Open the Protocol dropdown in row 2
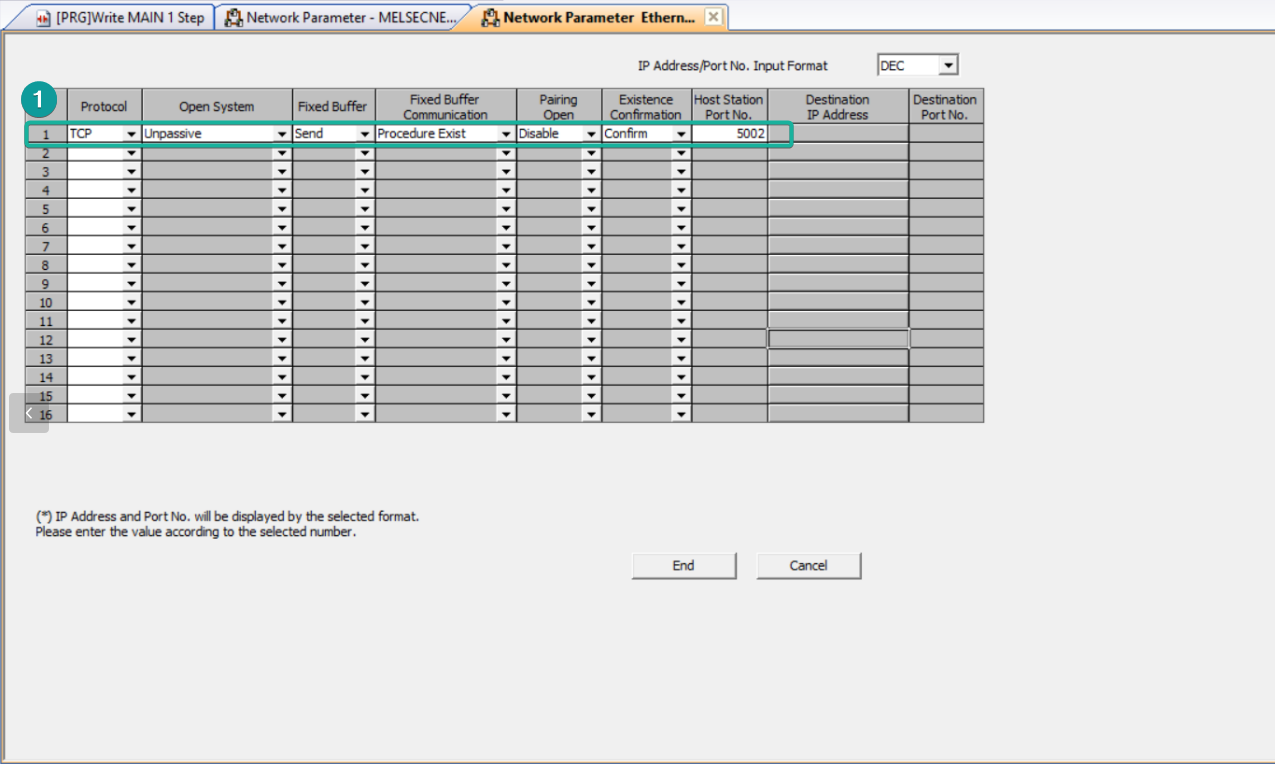This screenshot has height=767, width=1275. 132,153
